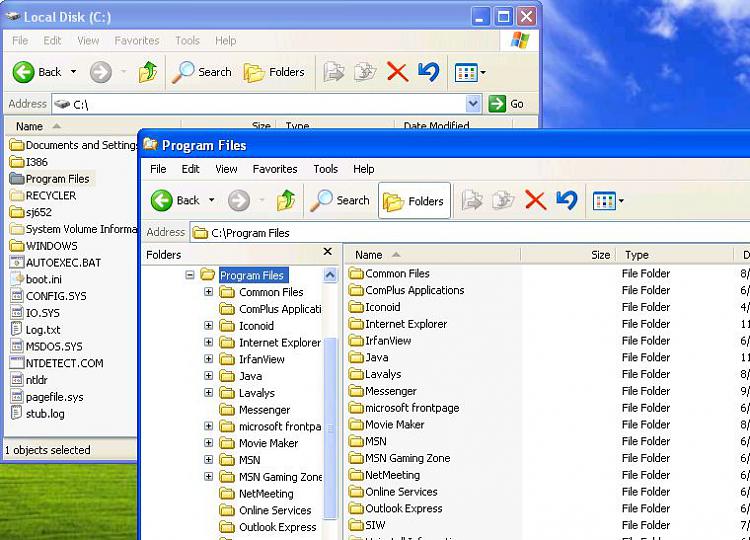Click Back arrow in Program Files window

162,200
